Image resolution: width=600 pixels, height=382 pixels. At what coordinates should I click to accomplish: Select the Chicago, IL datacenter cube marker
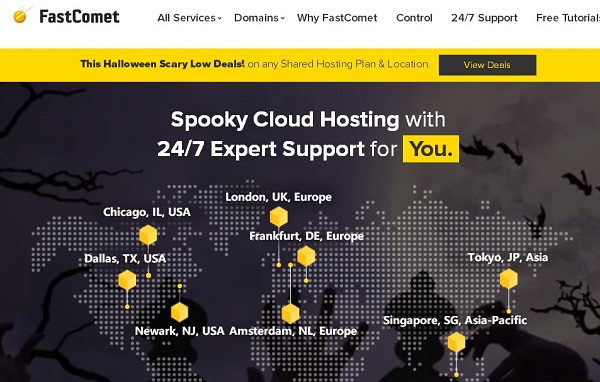click(148, 235)
